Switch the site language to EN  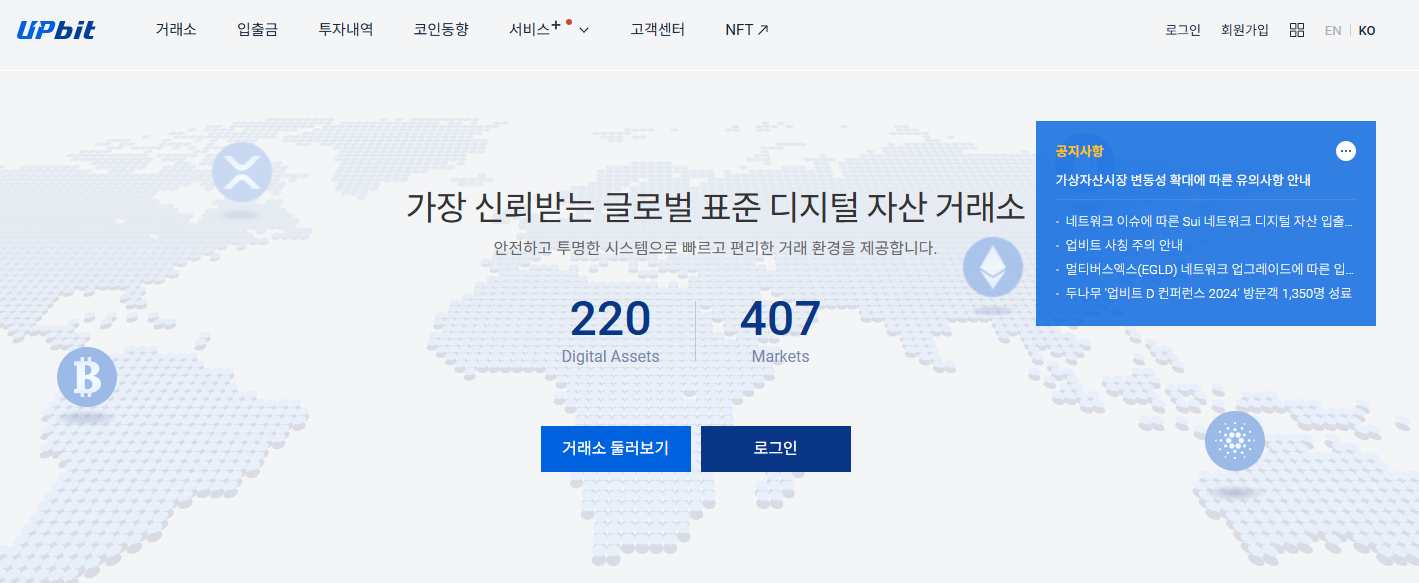1333,30
